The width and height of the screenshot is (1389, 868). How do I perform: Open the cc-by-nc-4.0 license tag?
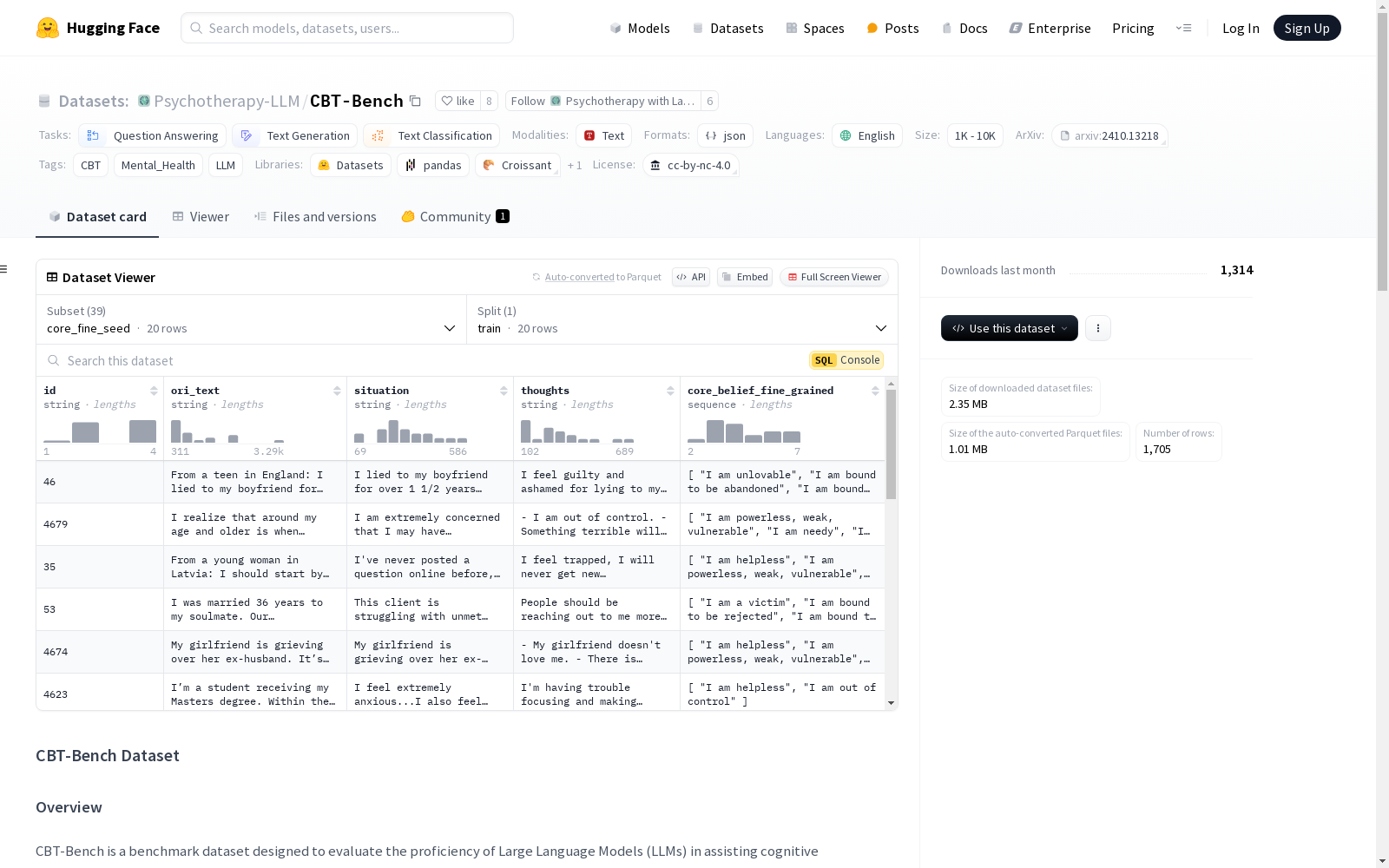point(690,165)
